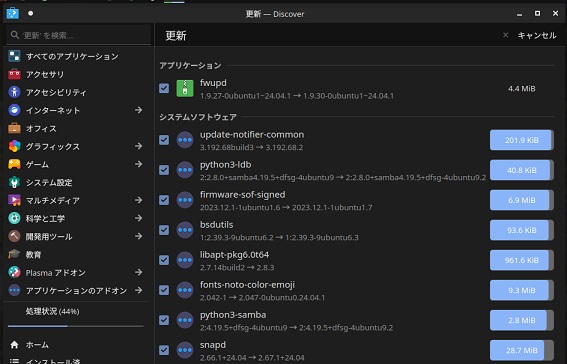Click the Multimedia category icon

tap(14, 200)
